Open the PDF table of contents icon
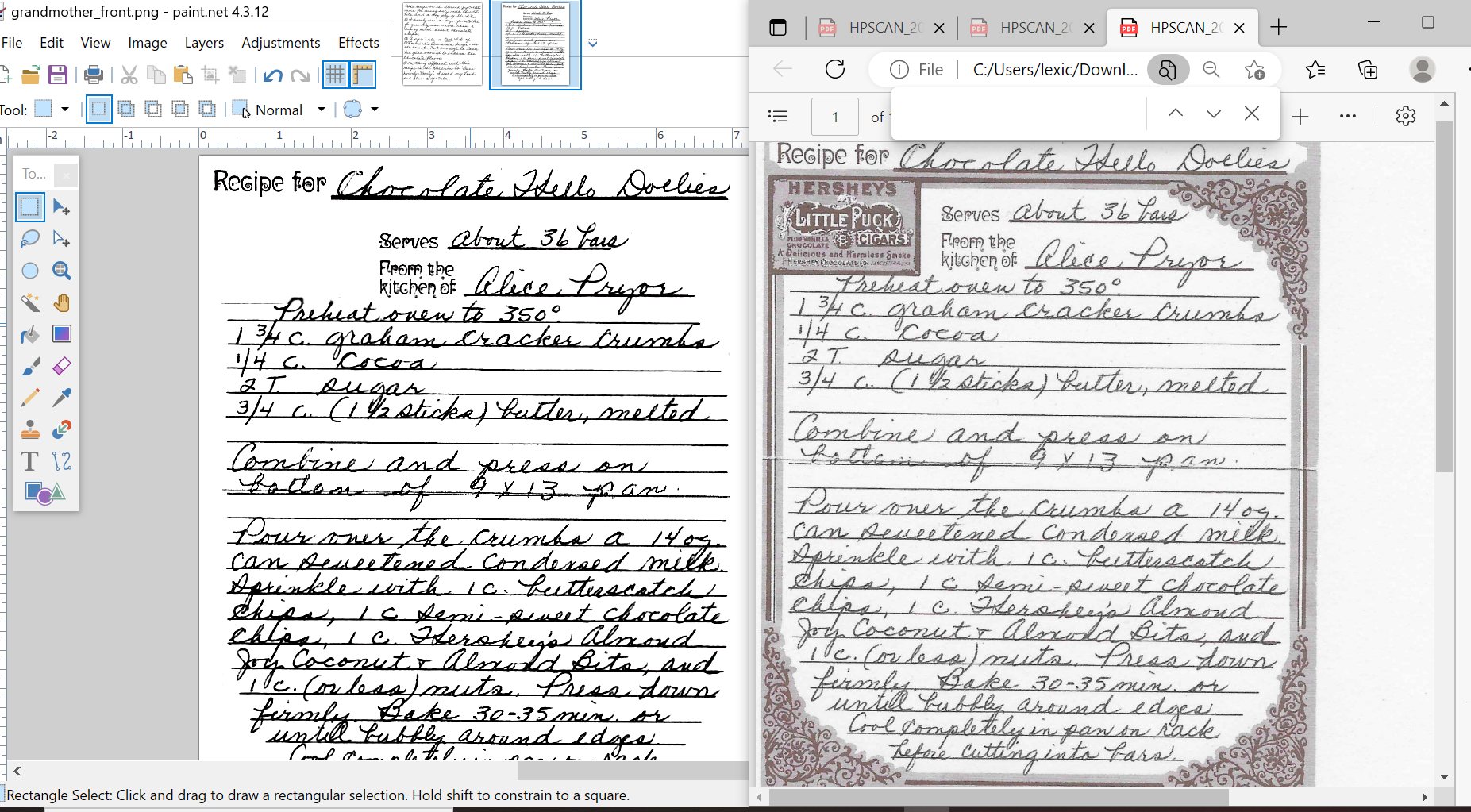 tap(778, 117)
